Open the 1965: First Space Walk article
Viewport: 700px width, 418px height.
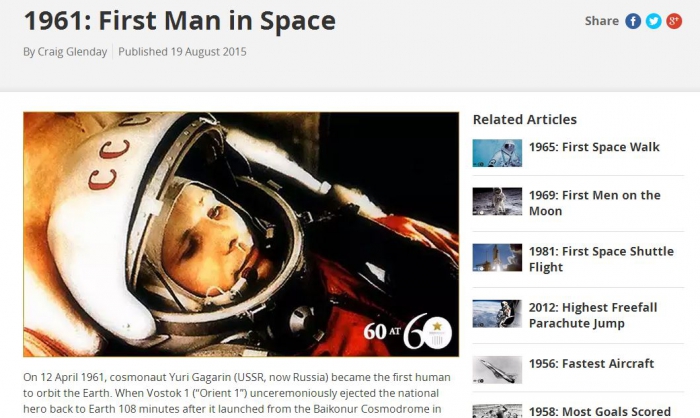tap(594, 147)
